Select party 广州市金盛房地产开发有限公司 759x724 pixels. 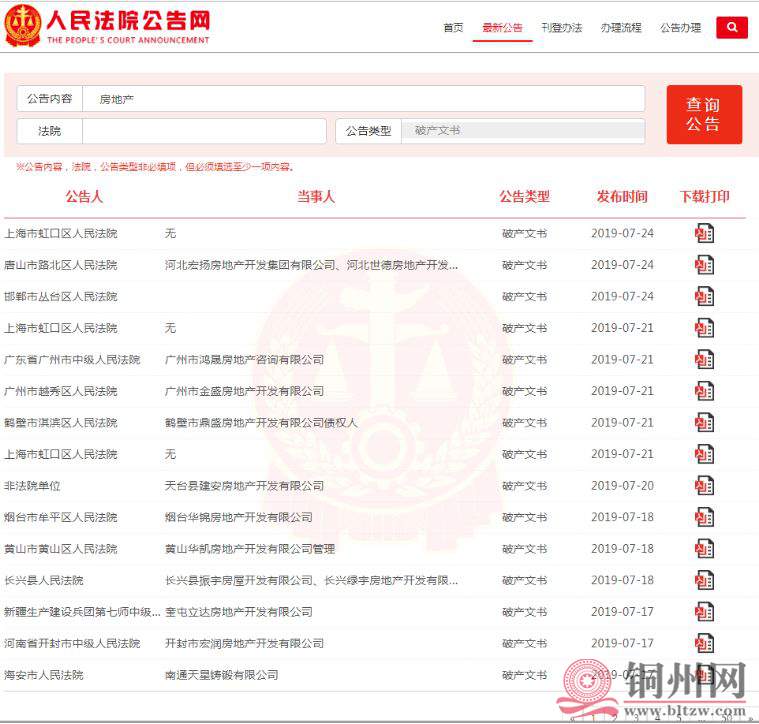tap(244, 391)
